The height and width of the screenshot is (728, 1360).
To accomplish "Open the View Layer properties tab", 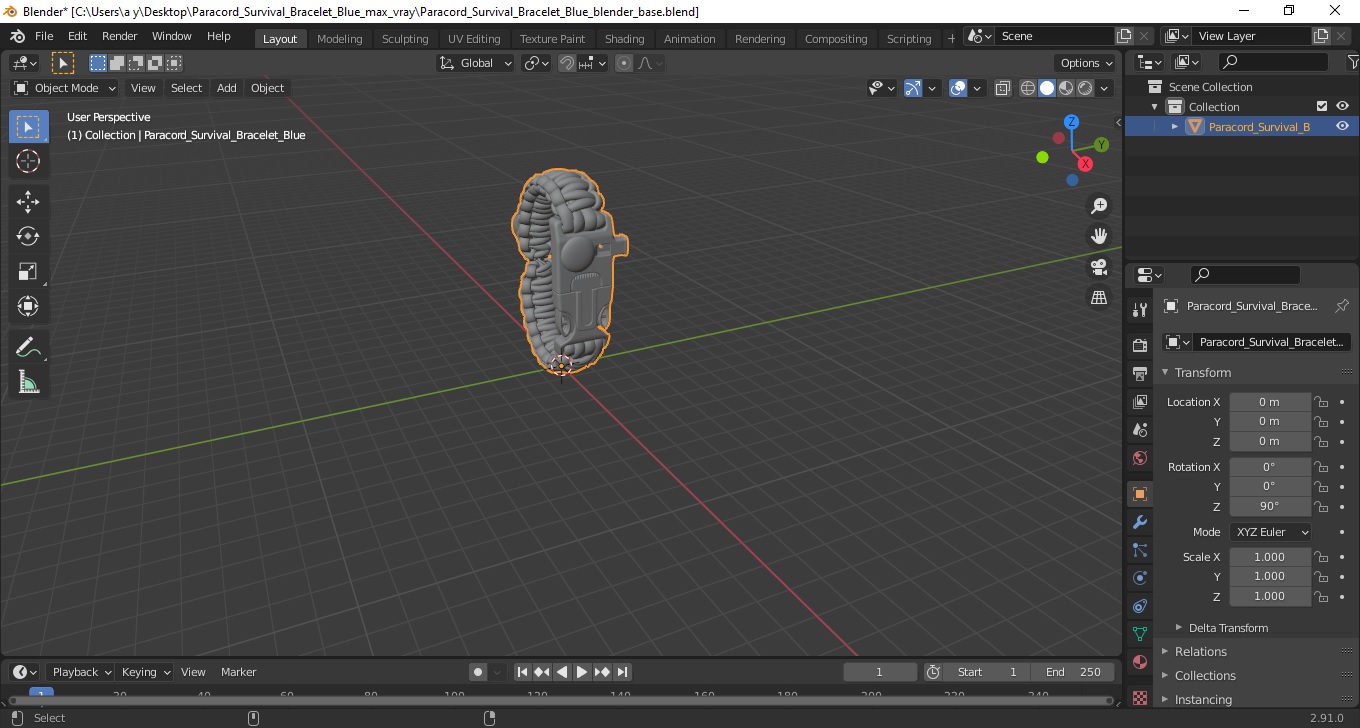I will tap(1140, 401).
